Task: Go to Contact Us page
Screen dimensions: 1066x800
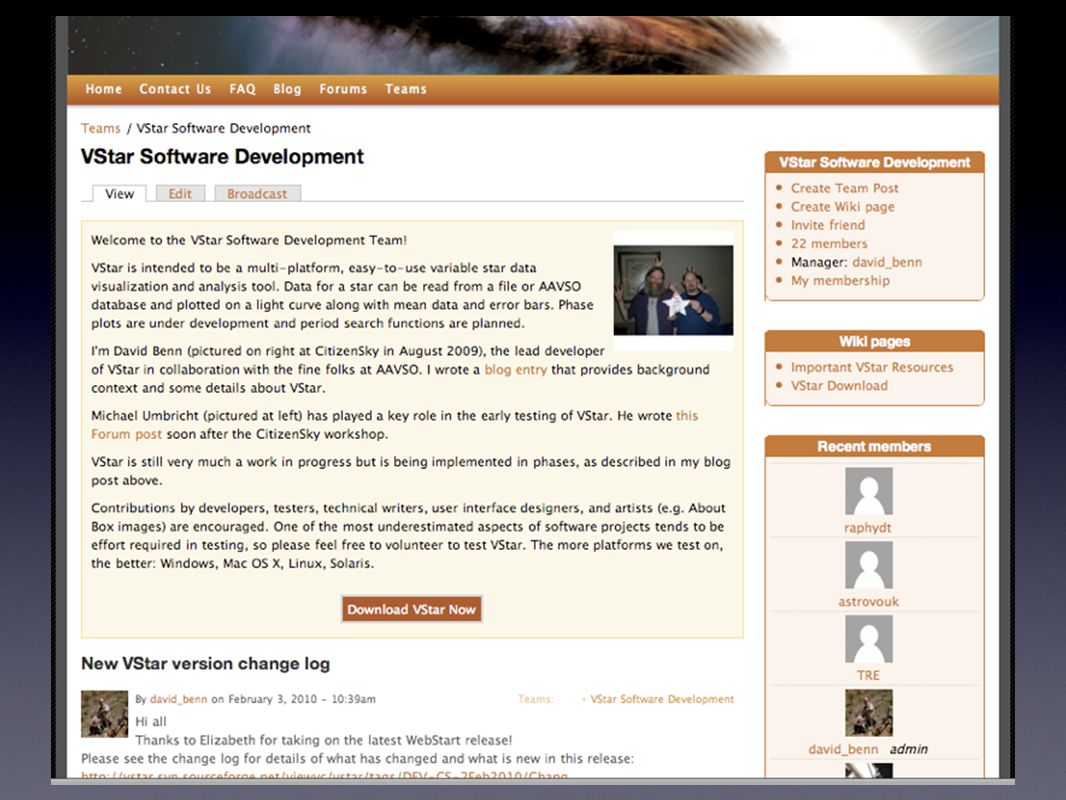Action: tap(175, 89)
